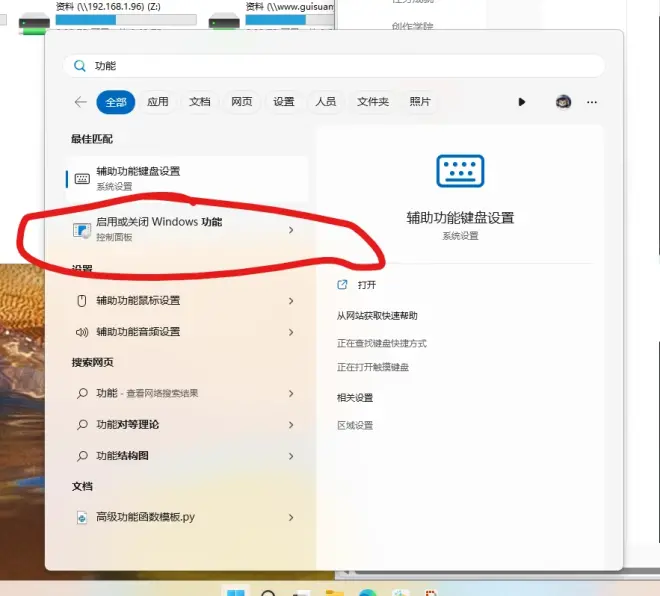Viewport: 660px width, 596px height.
Task: Open the 区域设置 related settings link
Action: pyautogui.click(x=355, y=425)
